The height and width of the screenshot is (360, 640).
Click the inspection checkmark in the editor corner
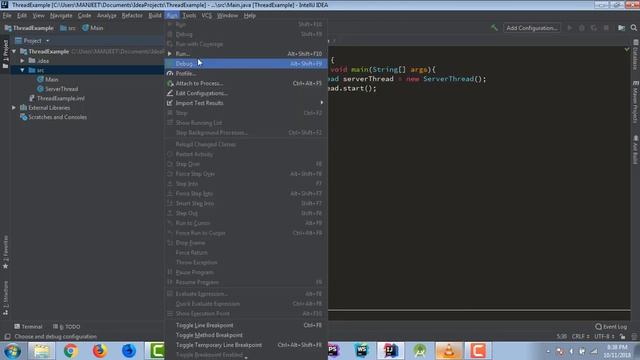pyautogui.click(x=627, y=49)
